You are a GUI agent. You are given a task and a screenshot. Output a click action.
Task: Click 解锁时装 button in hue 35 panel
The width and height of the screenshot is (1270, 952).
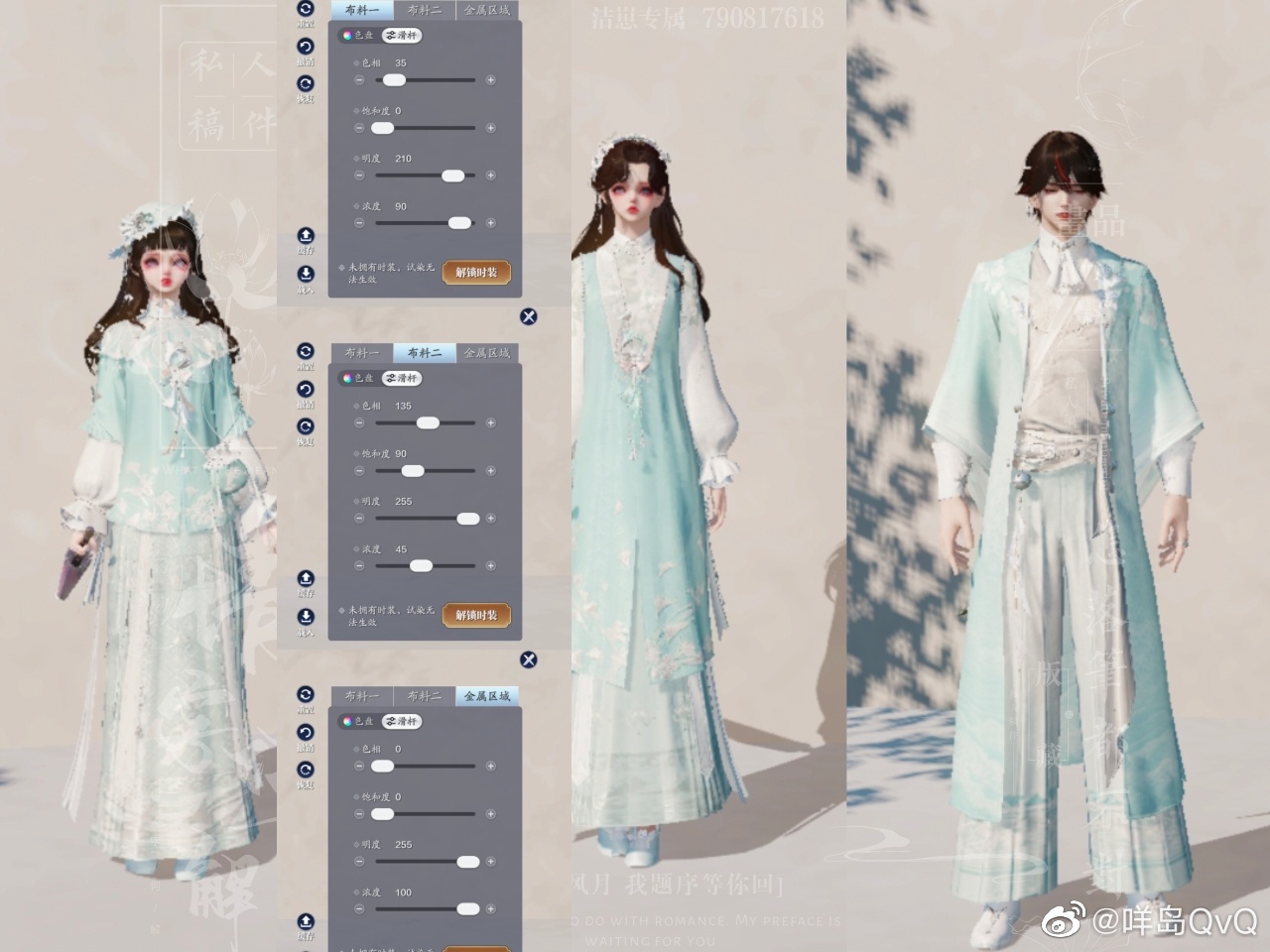[x=476, y=273]
